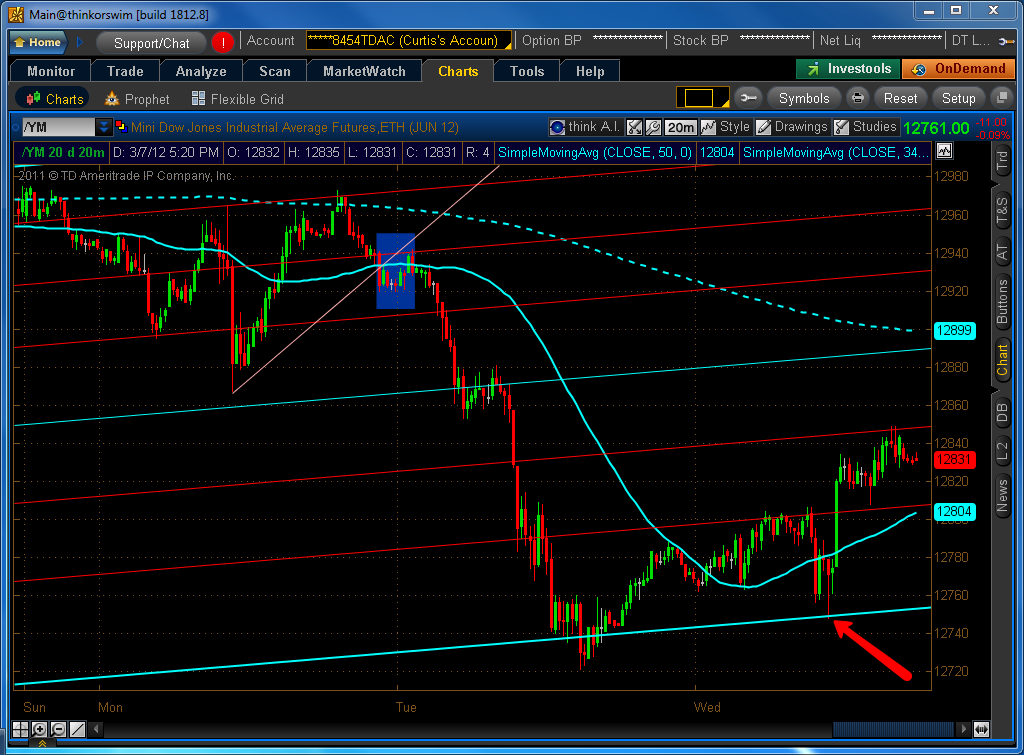Open the Buttons side panel tab
Image resolution: width=1024 pixels, height=755 pixels.
tap(1002, 301)
